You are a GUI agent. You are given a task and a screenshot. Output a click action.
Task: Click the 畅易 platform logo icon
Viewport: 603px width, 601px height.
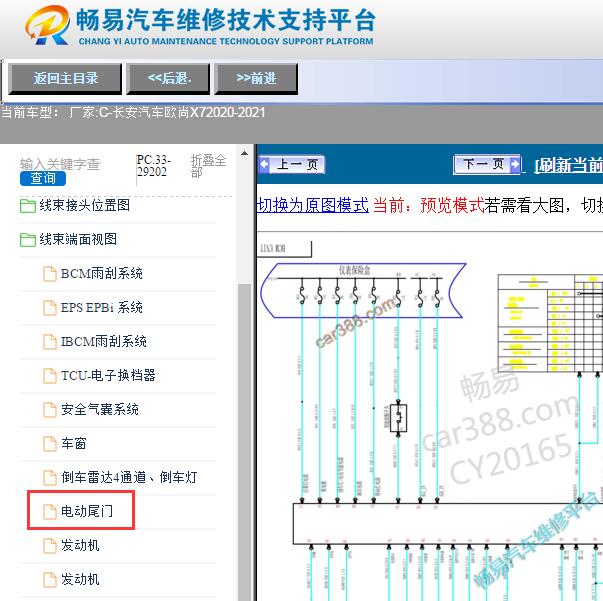point(48,25)
